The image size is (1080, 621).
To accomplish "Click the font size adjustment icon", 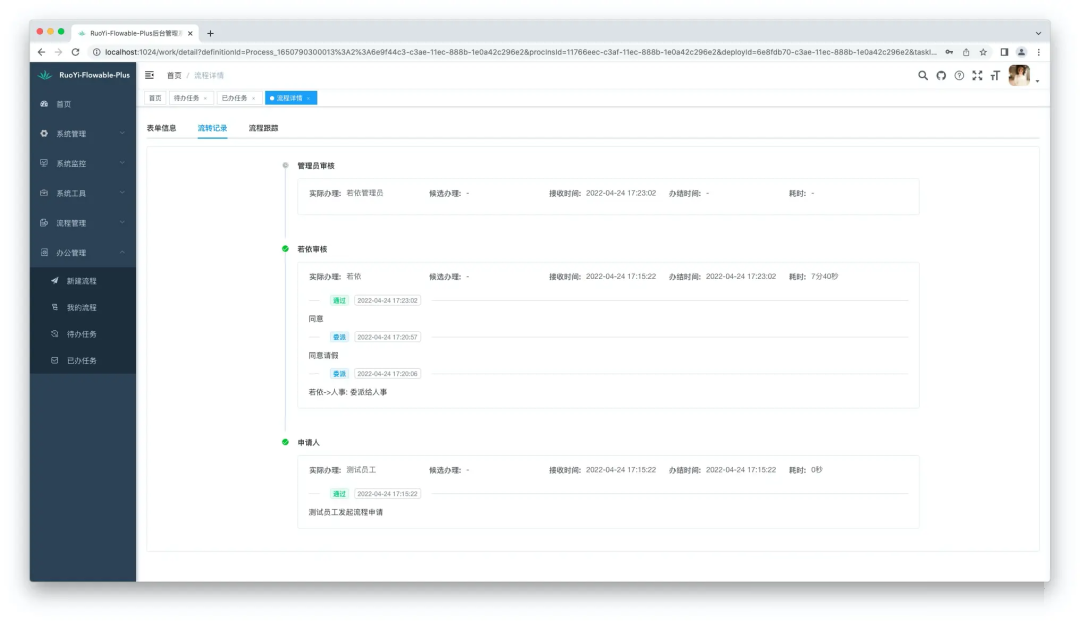I will tap(995, 75).
